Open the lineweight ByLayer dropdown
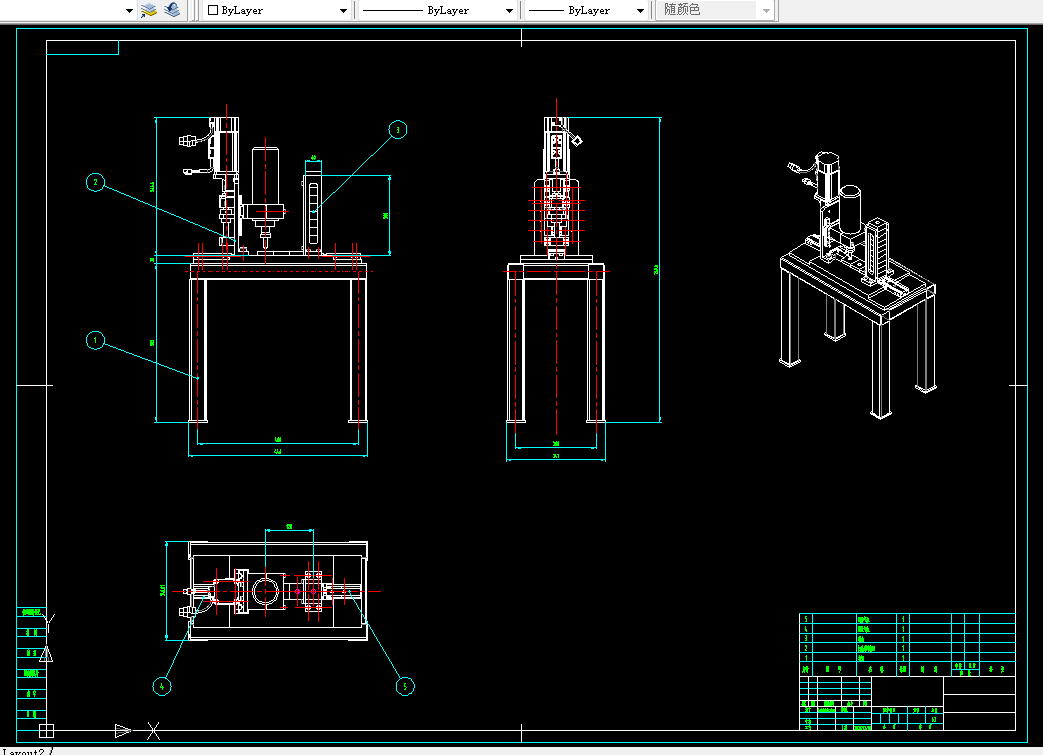Image resolution: width=1043 pixels, height=755 pixels. point(587,10)
